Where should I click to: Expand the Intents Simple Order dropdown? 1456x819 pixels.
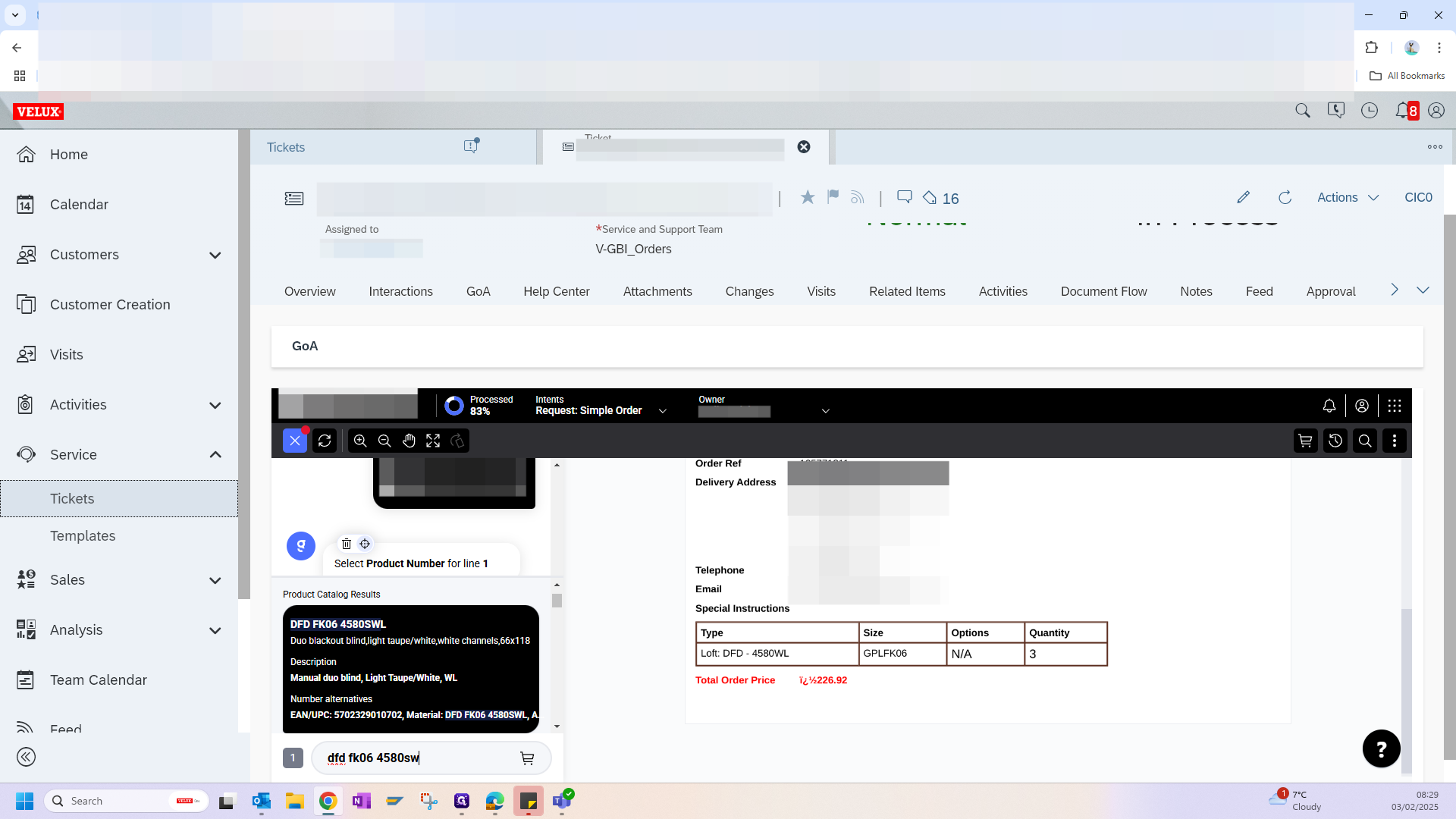(x=663, y=411)
